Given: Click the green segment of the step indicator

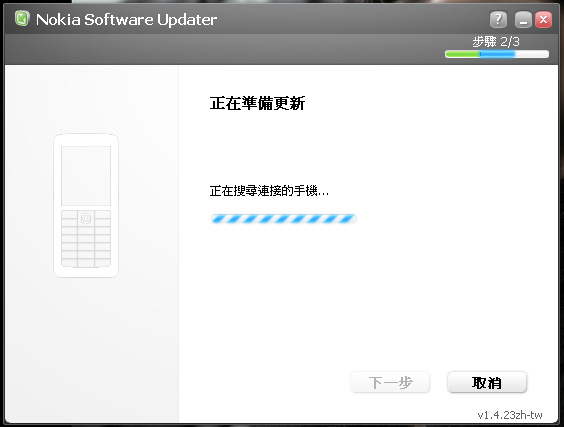Looking at the screenshot, I should tap(463, 54).
